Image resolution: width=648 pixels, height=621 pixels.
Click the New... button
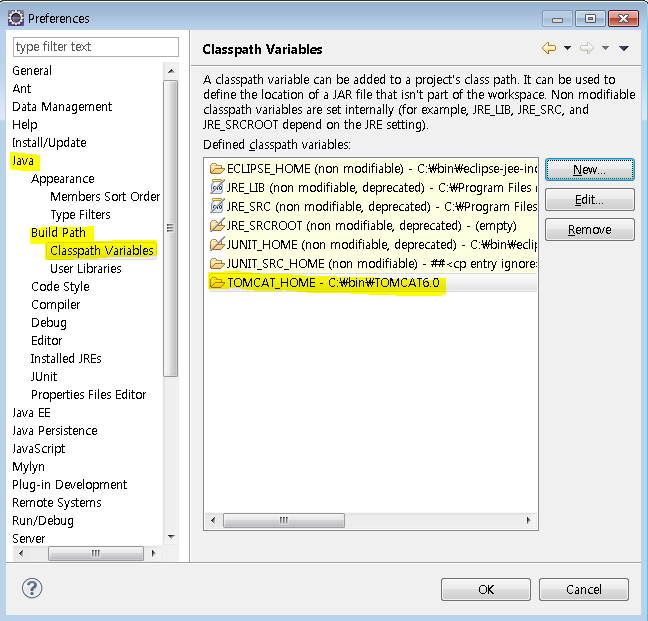[589, 170]
